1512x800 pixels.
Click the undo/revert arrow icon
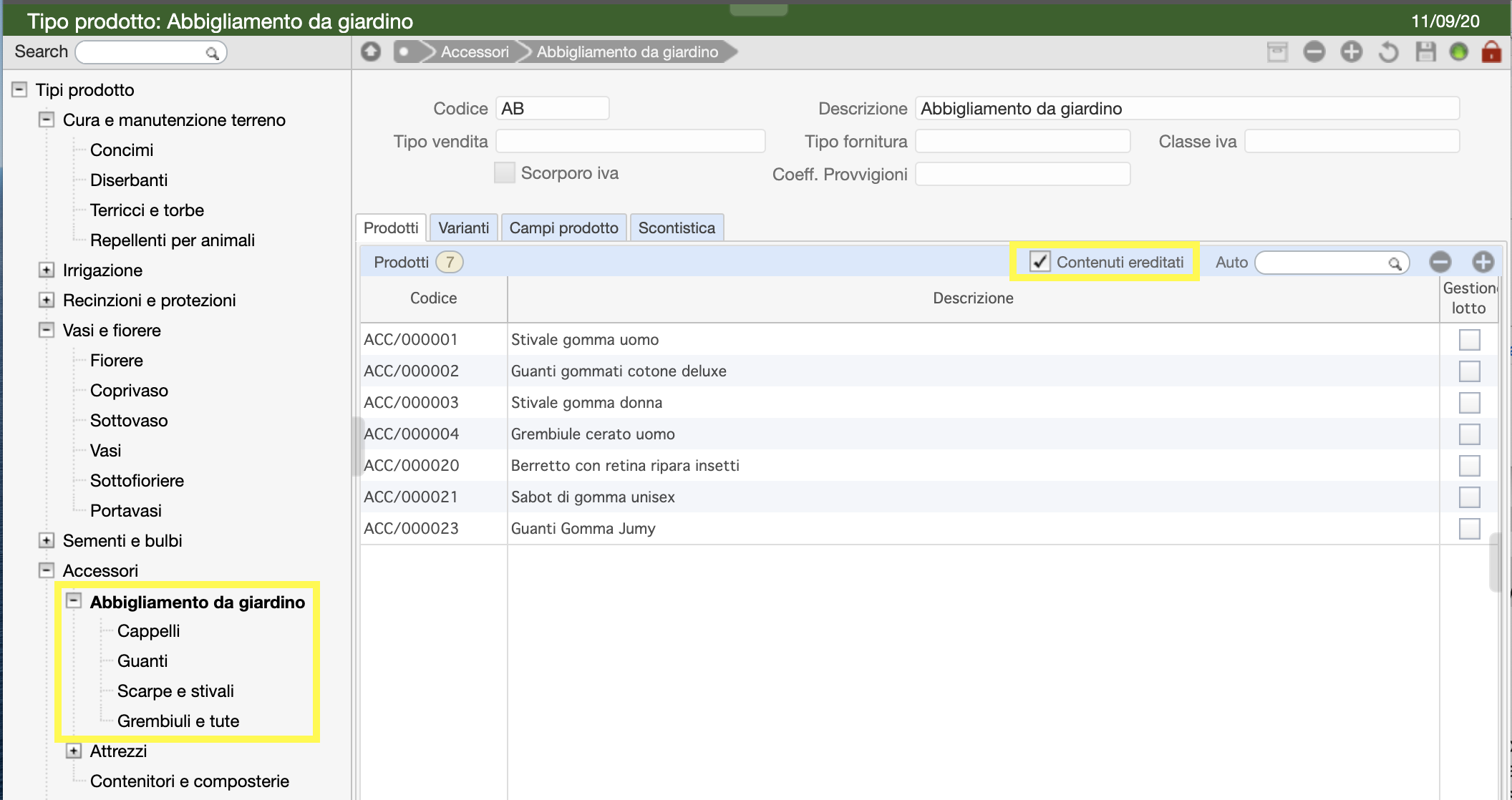1388,52
